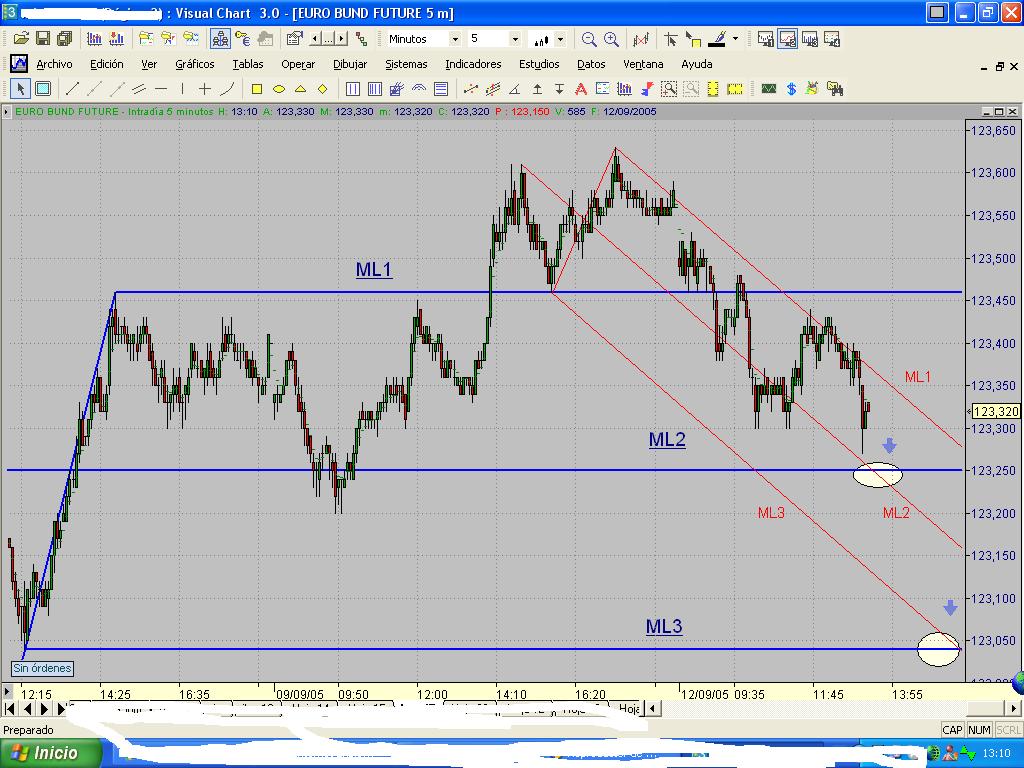Save using the floppy disk icon
This screenshot has width=1024, height=768.
point(43,39)
